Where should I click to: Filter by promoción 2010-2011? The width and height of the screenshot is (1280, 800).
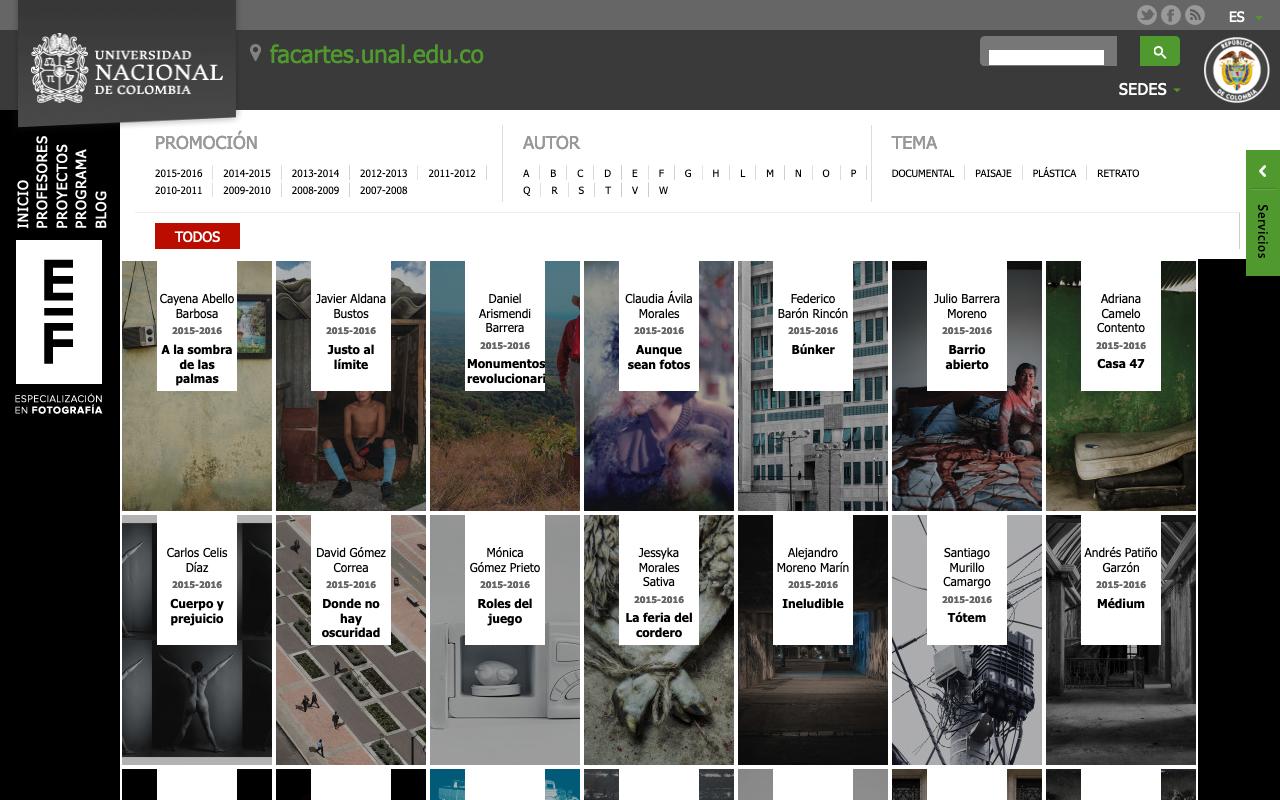[178, 190]
